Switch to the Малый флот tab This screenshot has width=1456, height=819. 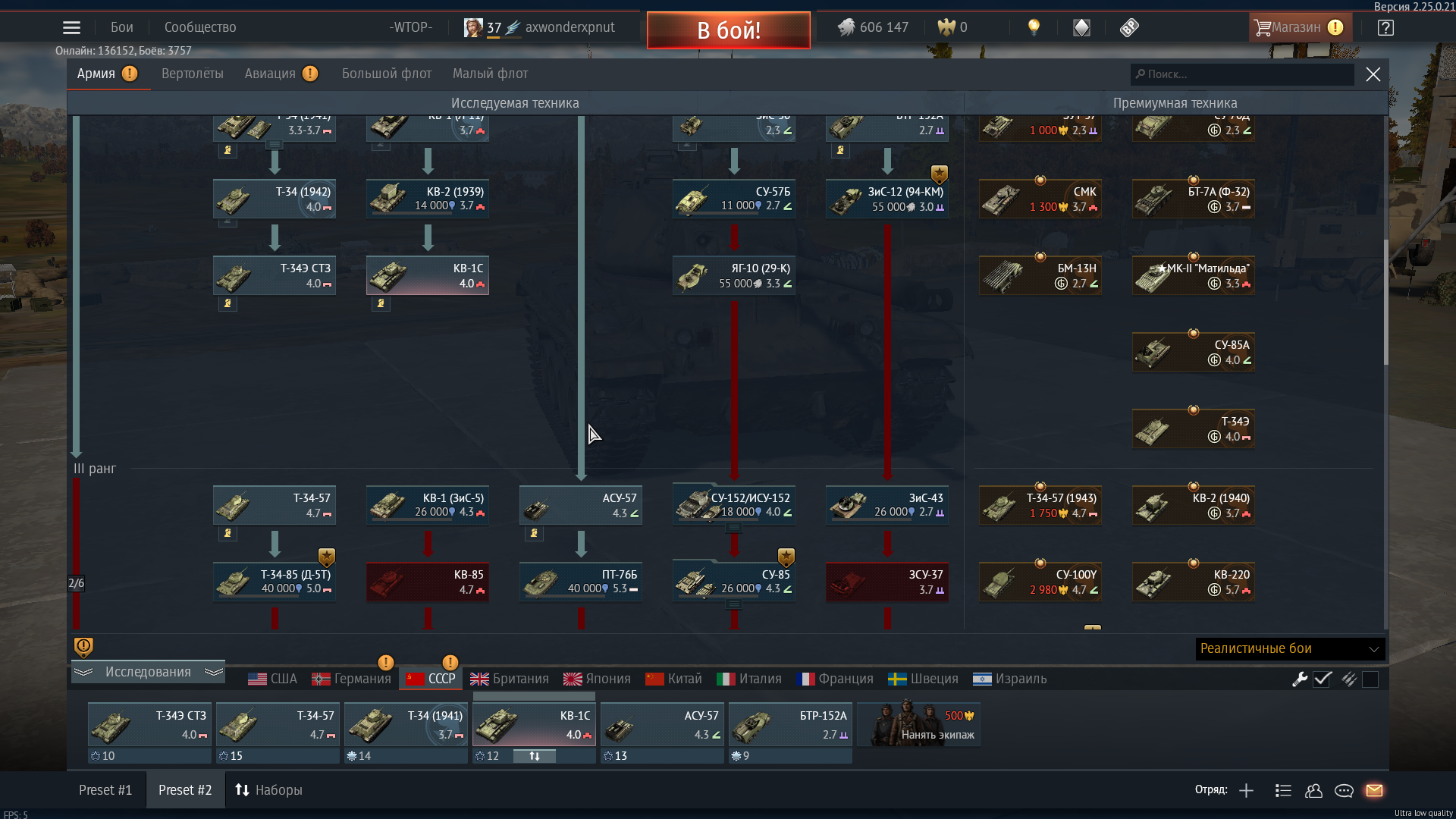[490, 74]
